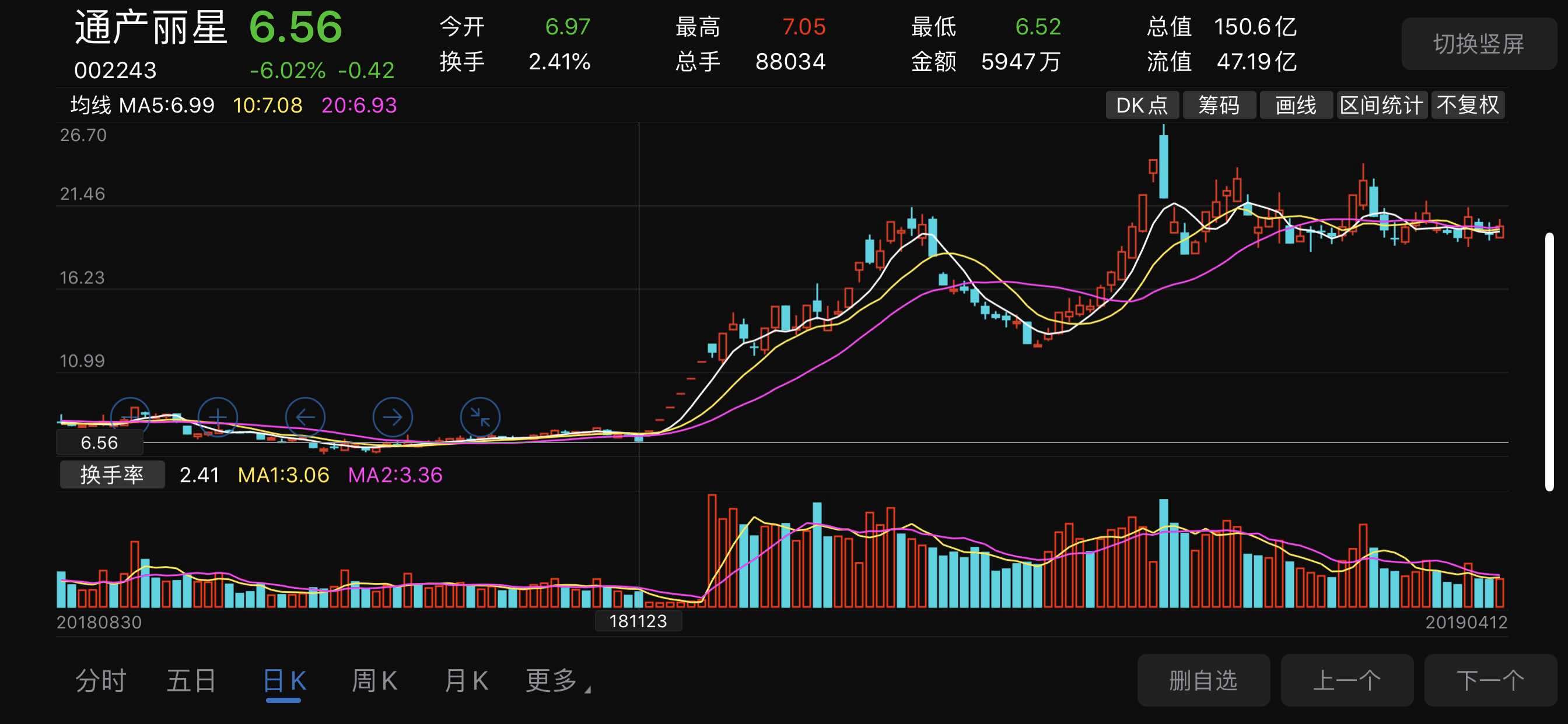The width and height of the screenshot is (1568, 724).
Task: Tap the stock name 通产丽星
Action: pos(151,28)
